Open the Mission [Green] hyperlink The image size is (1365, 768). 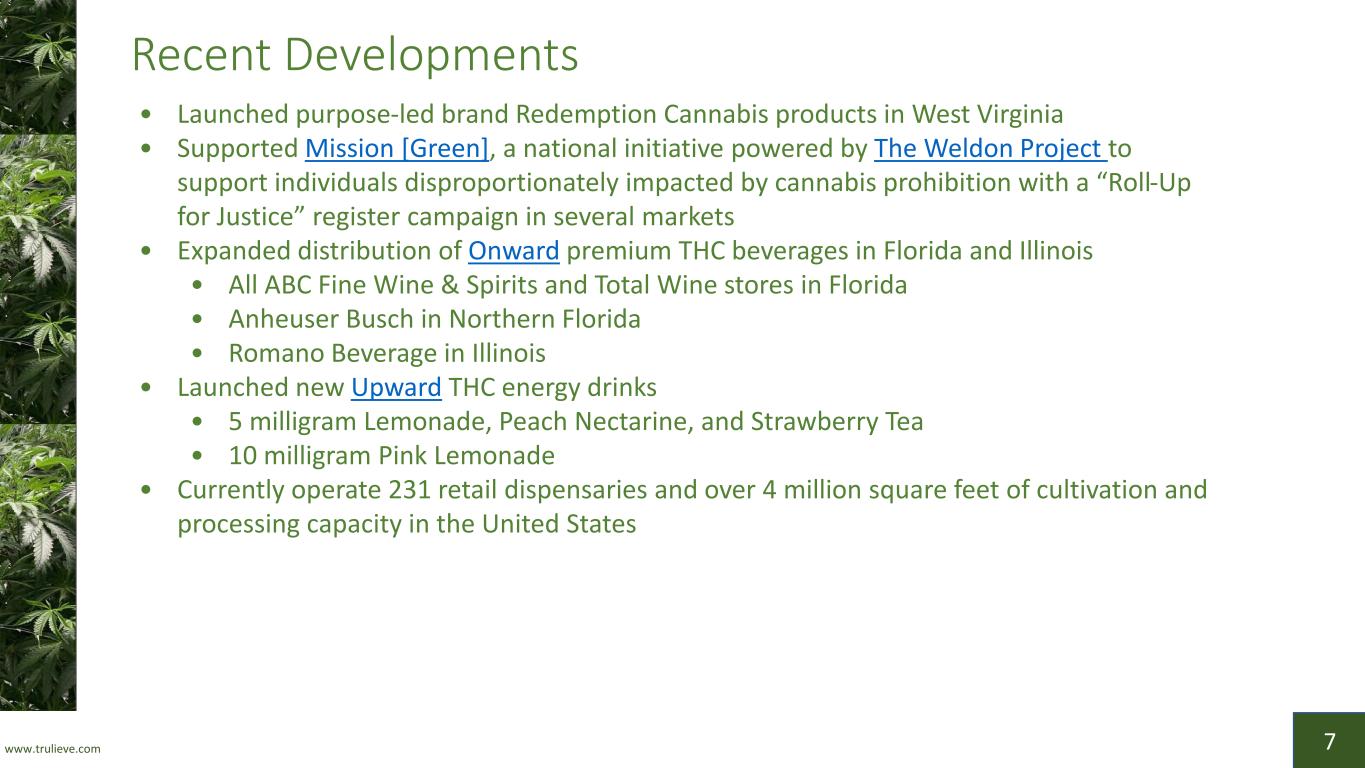(x=397, y=148)
